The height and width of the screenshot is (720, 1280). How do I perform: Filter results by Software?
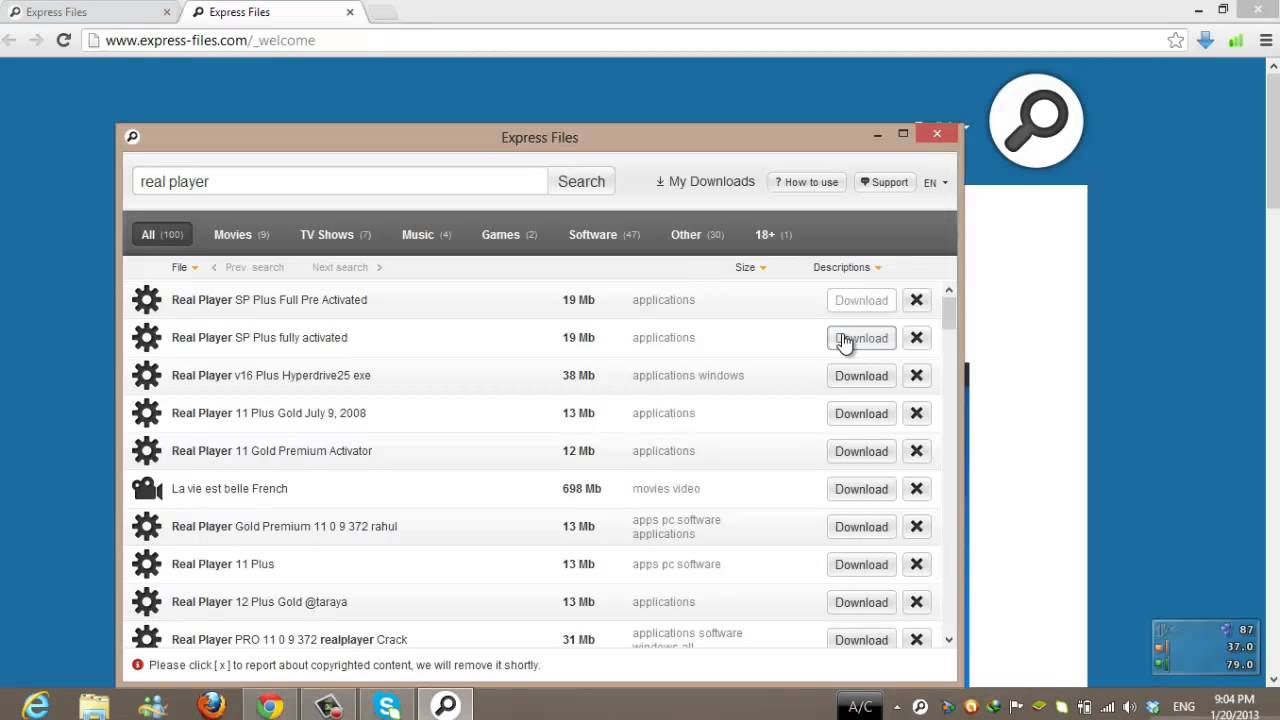[x=604, y=235]
